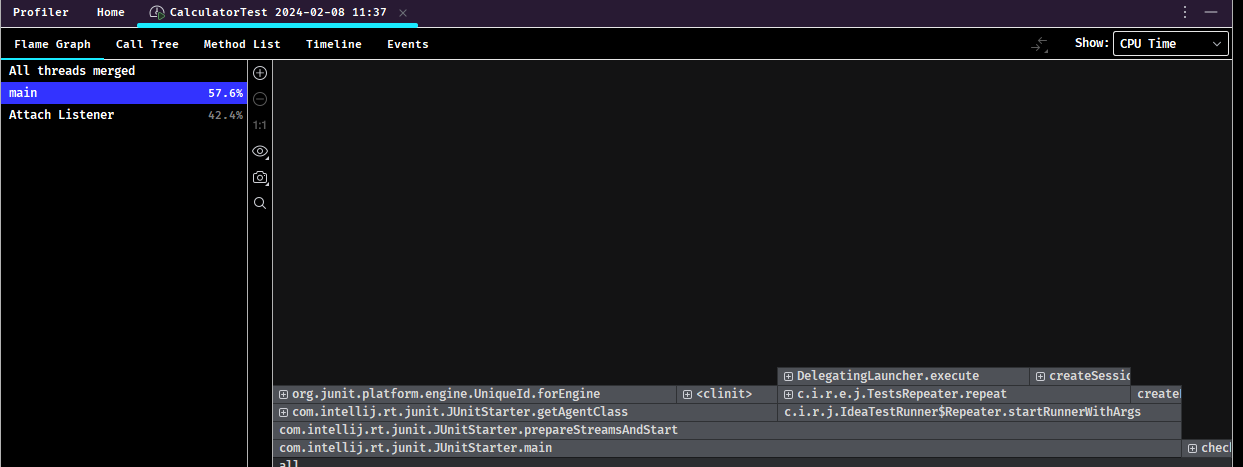Go to the Profiler Home tab
The width and height of the screenshot is (1243, 467).
[x=111, y=12]
